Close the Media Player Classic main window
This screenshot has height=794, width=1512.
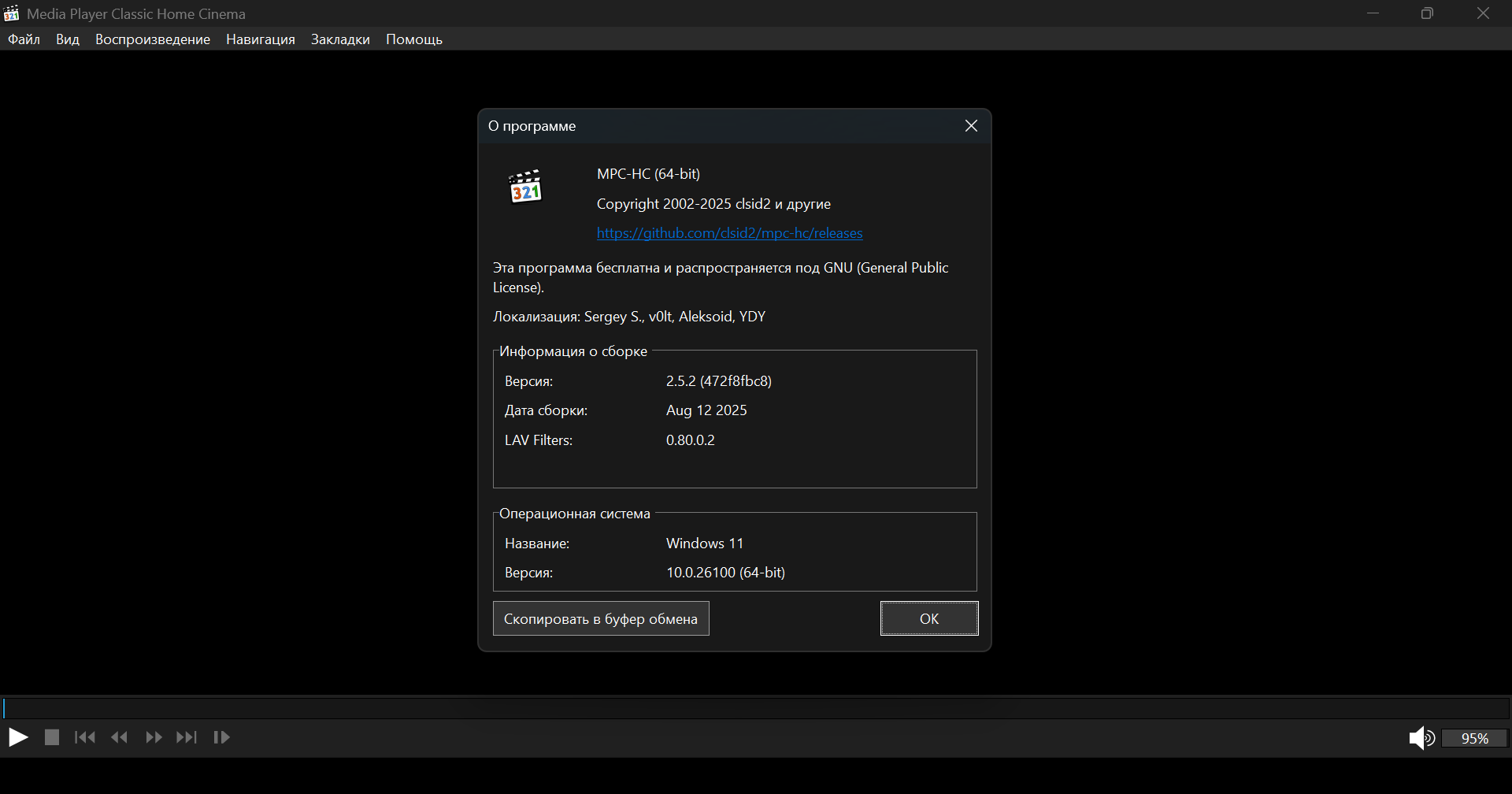[1484, 13]
